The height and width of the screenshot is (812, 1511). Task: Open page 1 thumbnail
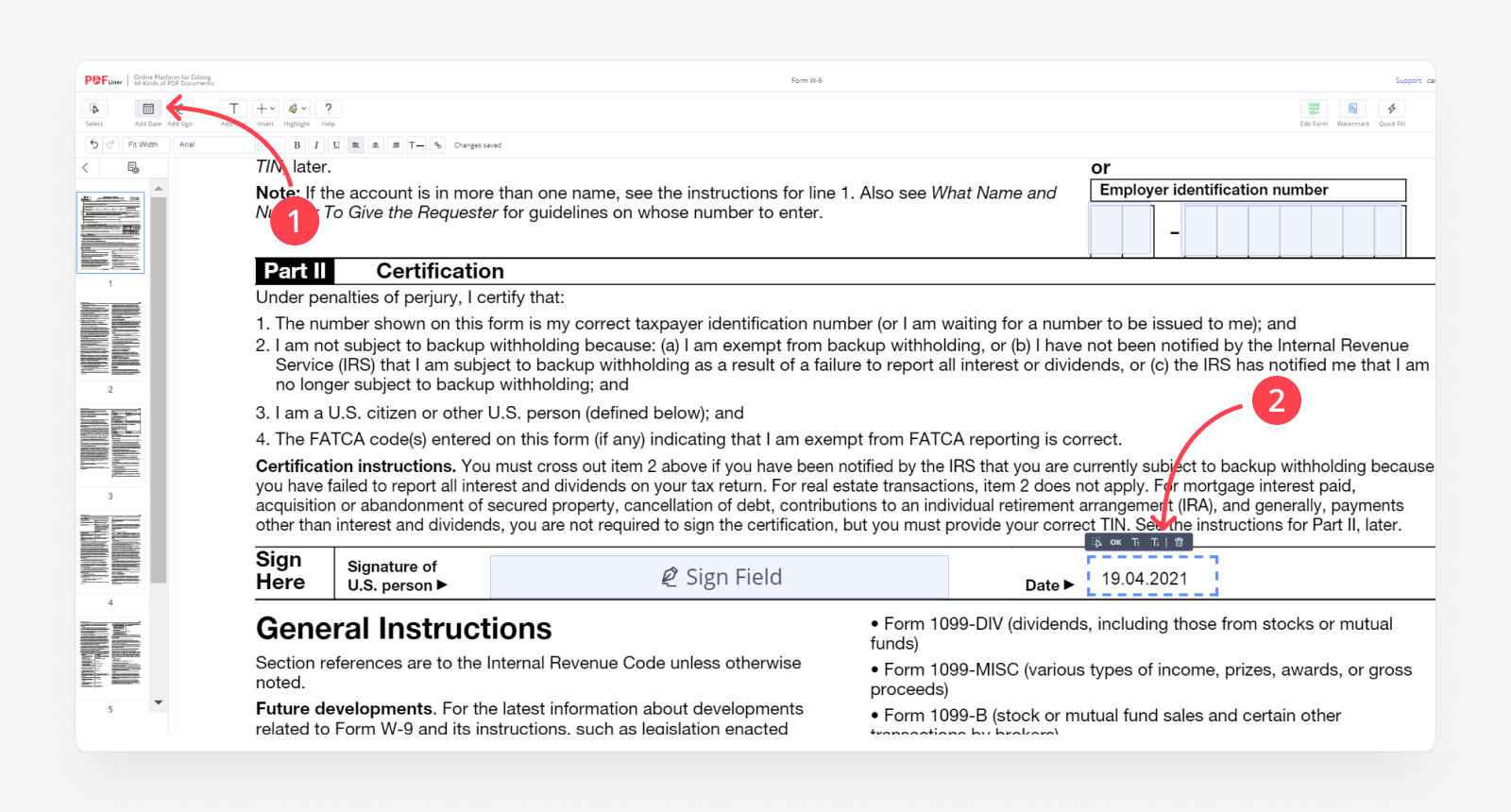click(x=110, y=233)
